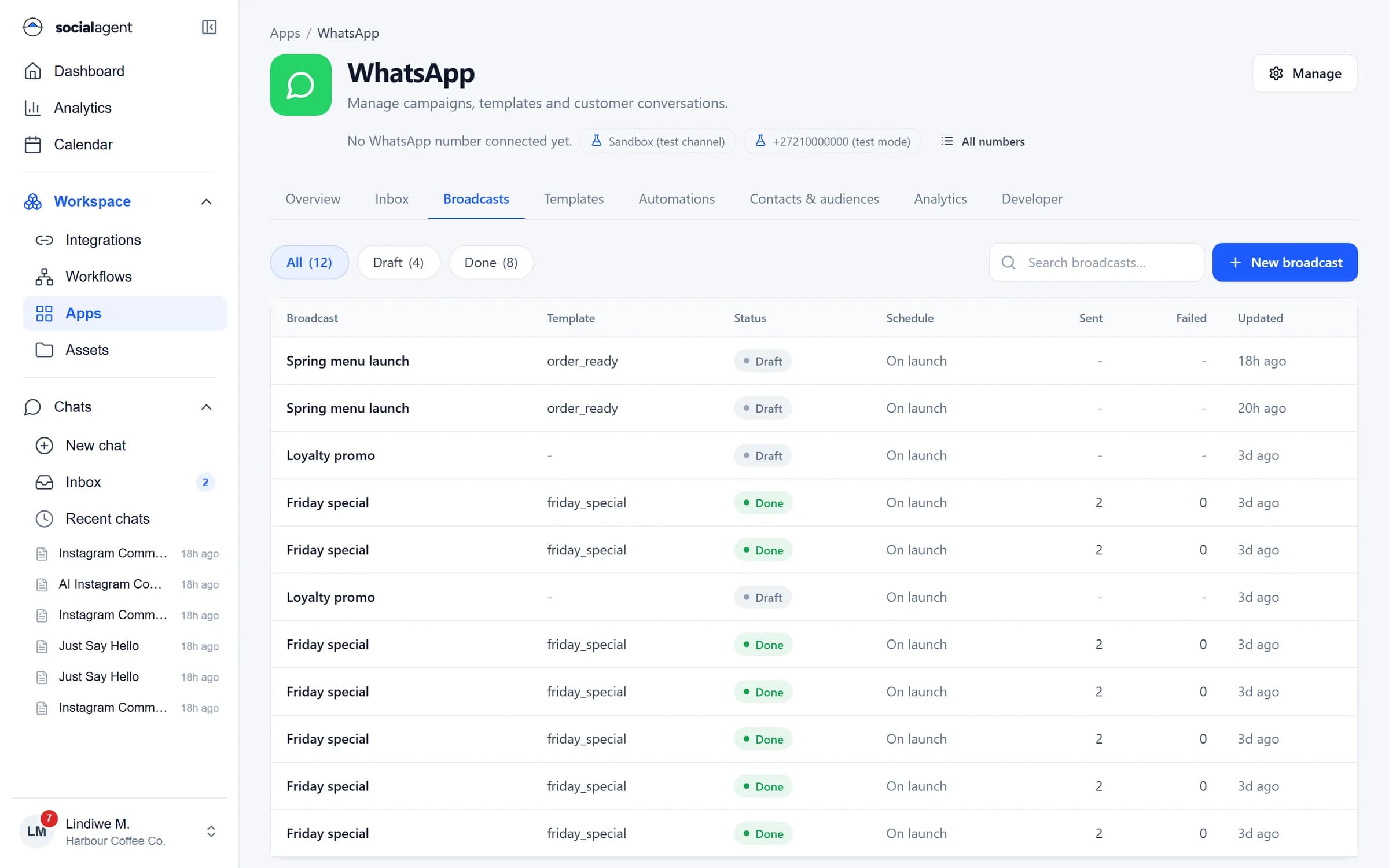
Task: Open Dashboard home icon
Action: tap(33, 71)
